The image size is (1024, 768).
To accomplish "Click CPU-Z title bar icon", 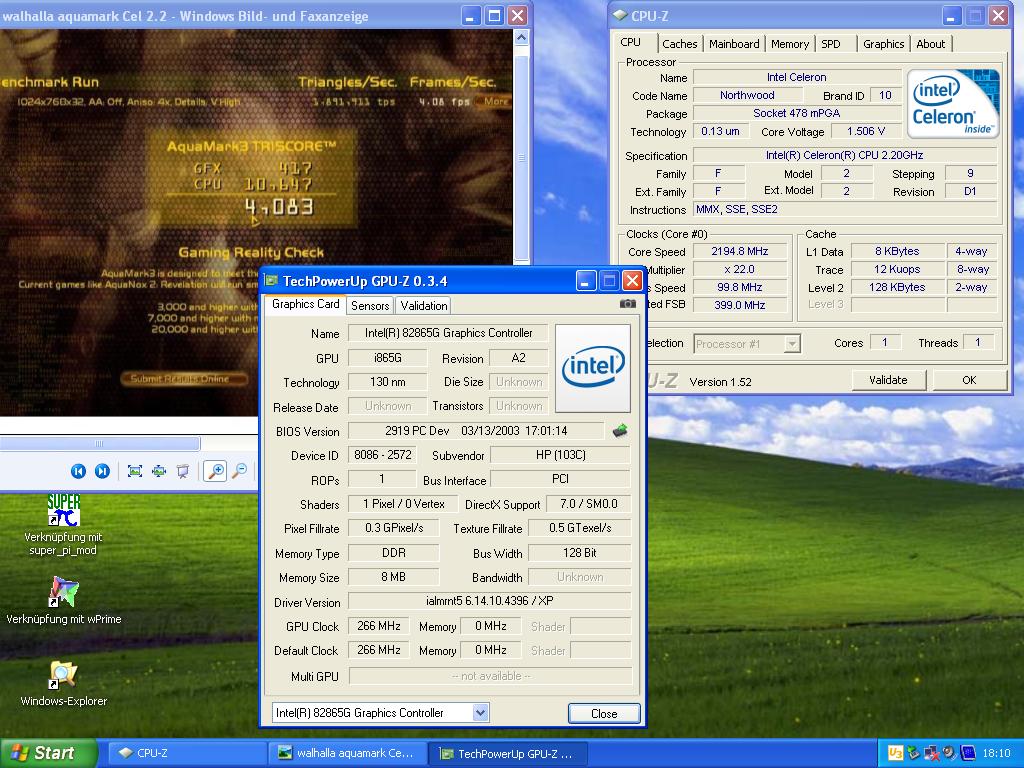I will [x=620, y=16].
